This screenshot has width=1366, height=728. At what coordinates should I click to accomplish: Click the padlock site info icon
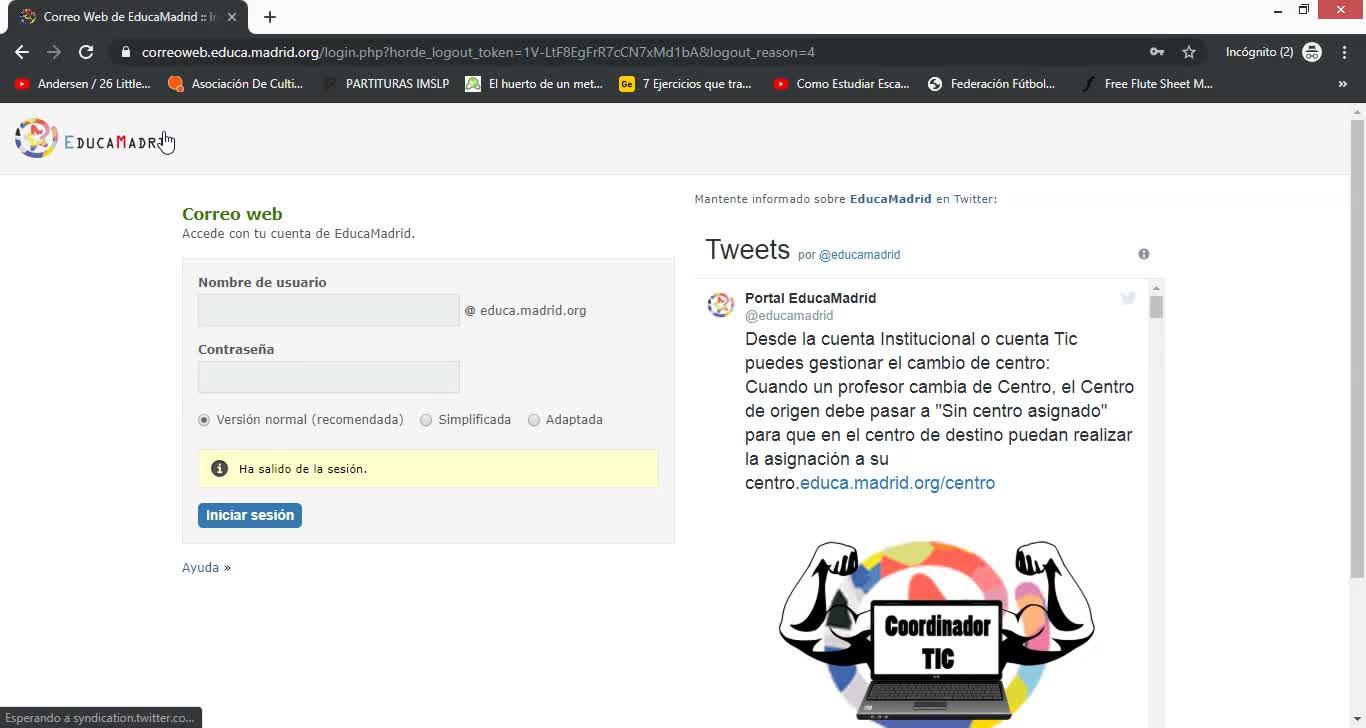point(125,52)
